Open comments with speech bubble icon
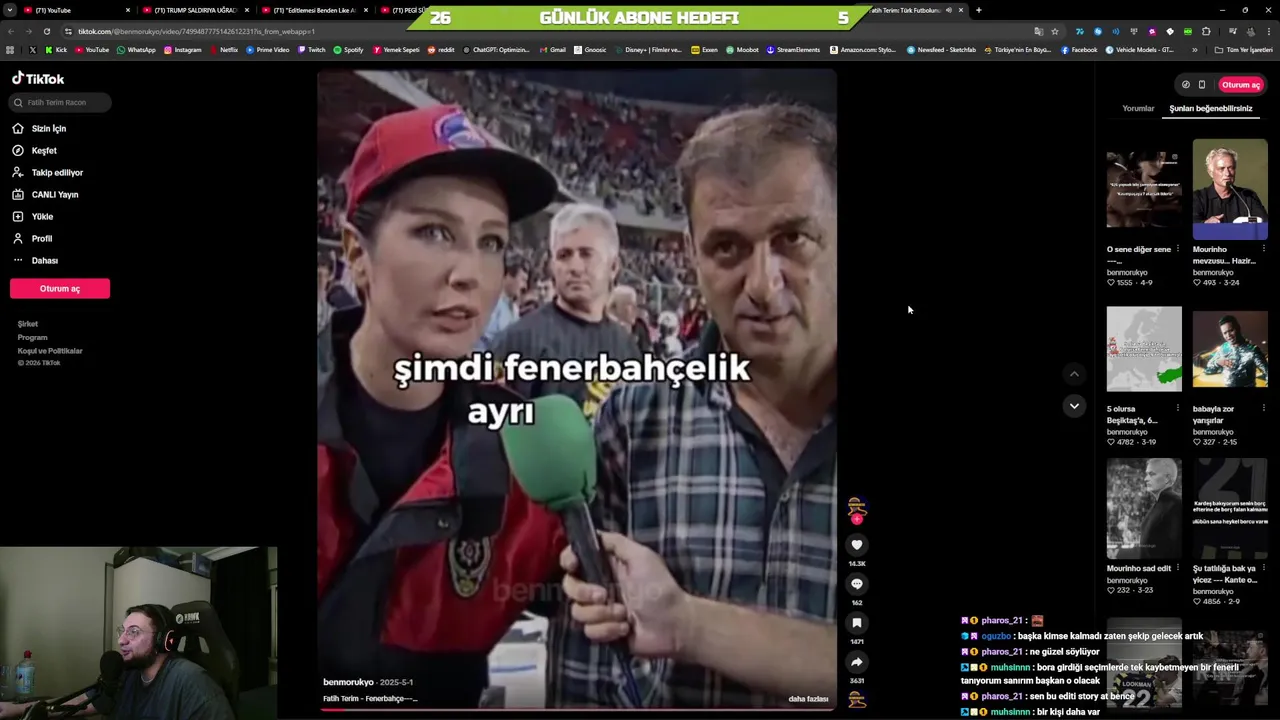Viewport: 1280px width, 720px height. coord(857,584)
